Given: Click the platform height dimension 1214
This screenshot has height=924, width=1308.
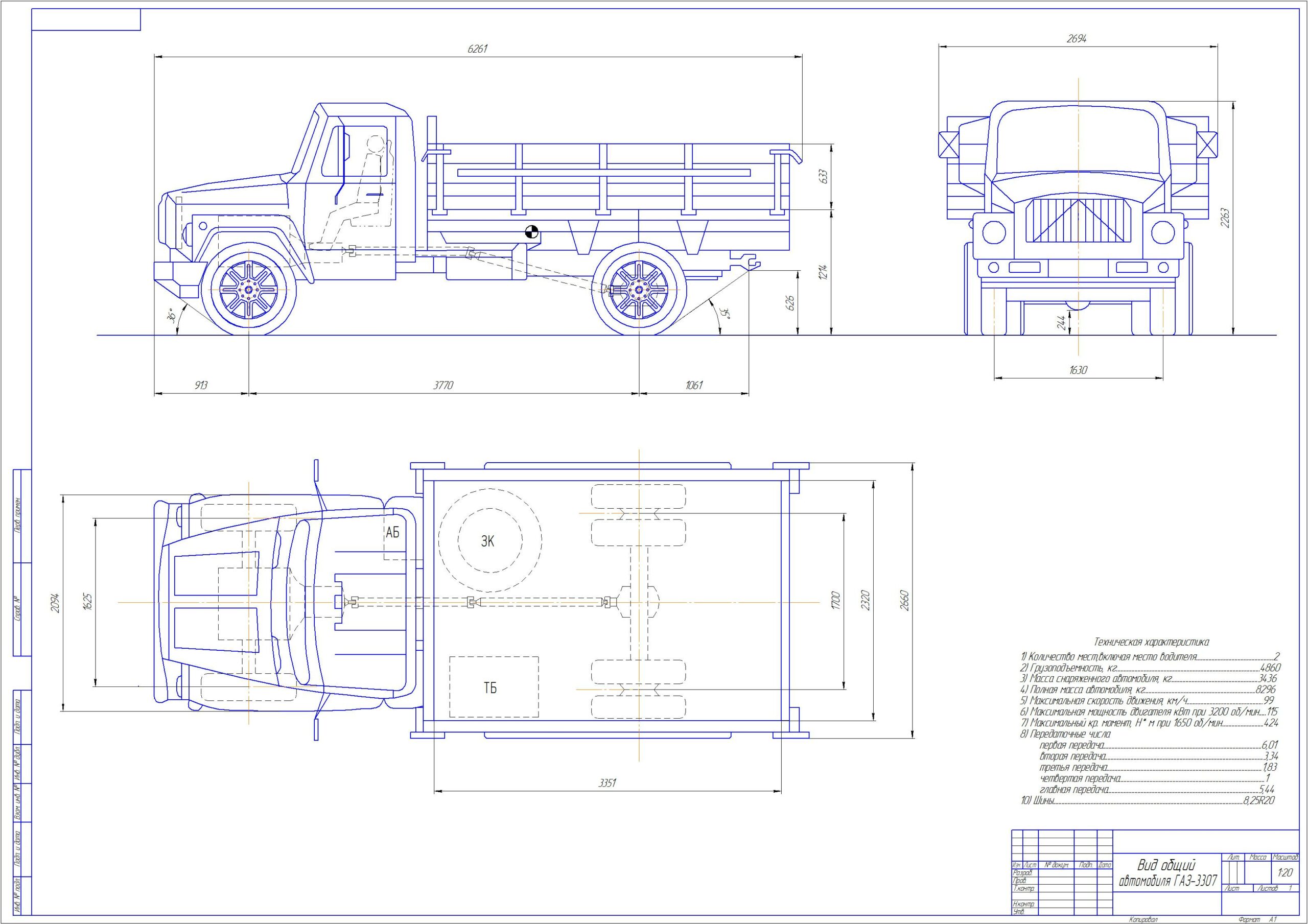Looking at the screenshot, I should [823, 272].
